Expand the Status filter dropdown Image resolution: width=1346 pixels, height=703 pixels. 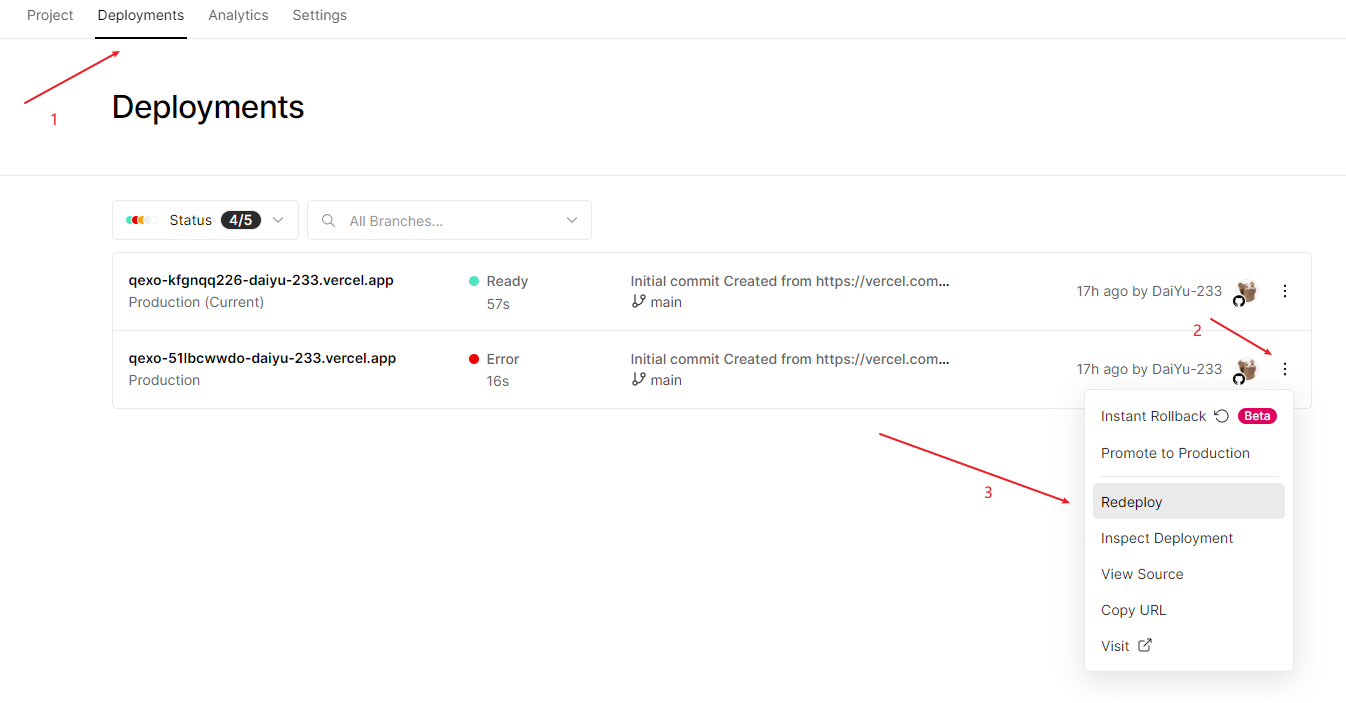[278, 220]
